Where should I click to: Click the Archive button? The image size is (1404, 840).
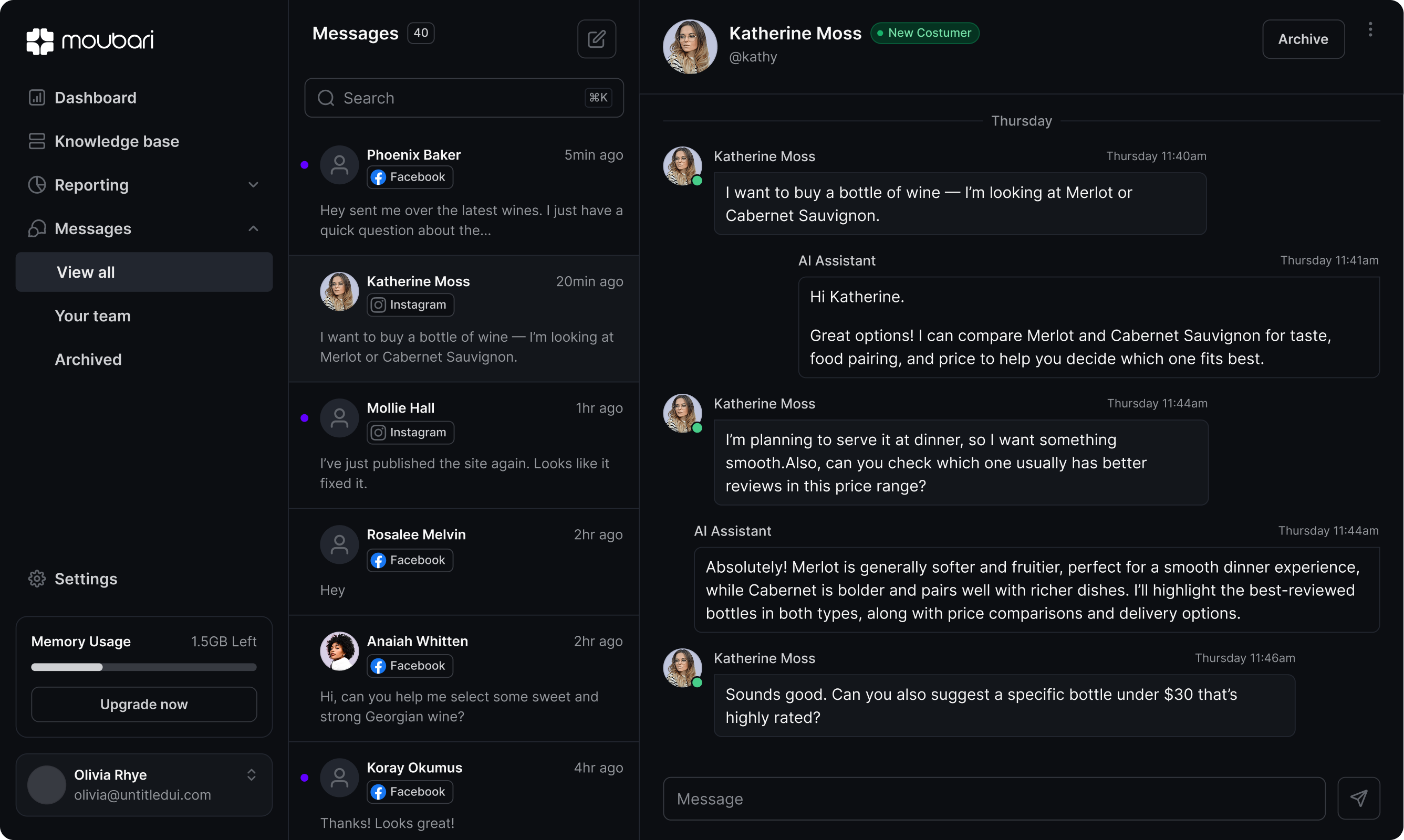(1303, 39)
